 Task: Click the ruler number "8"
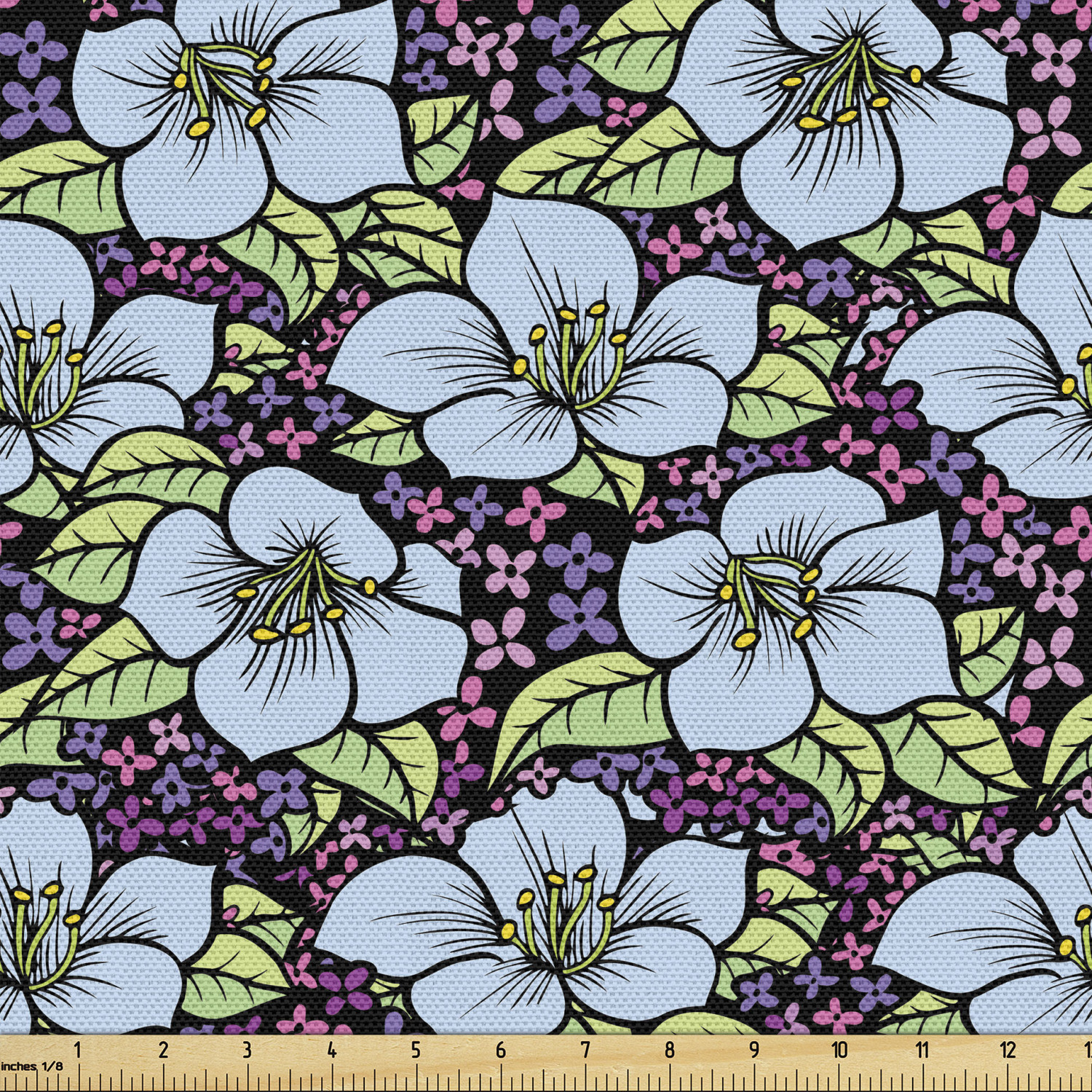tap(670, 1050)
